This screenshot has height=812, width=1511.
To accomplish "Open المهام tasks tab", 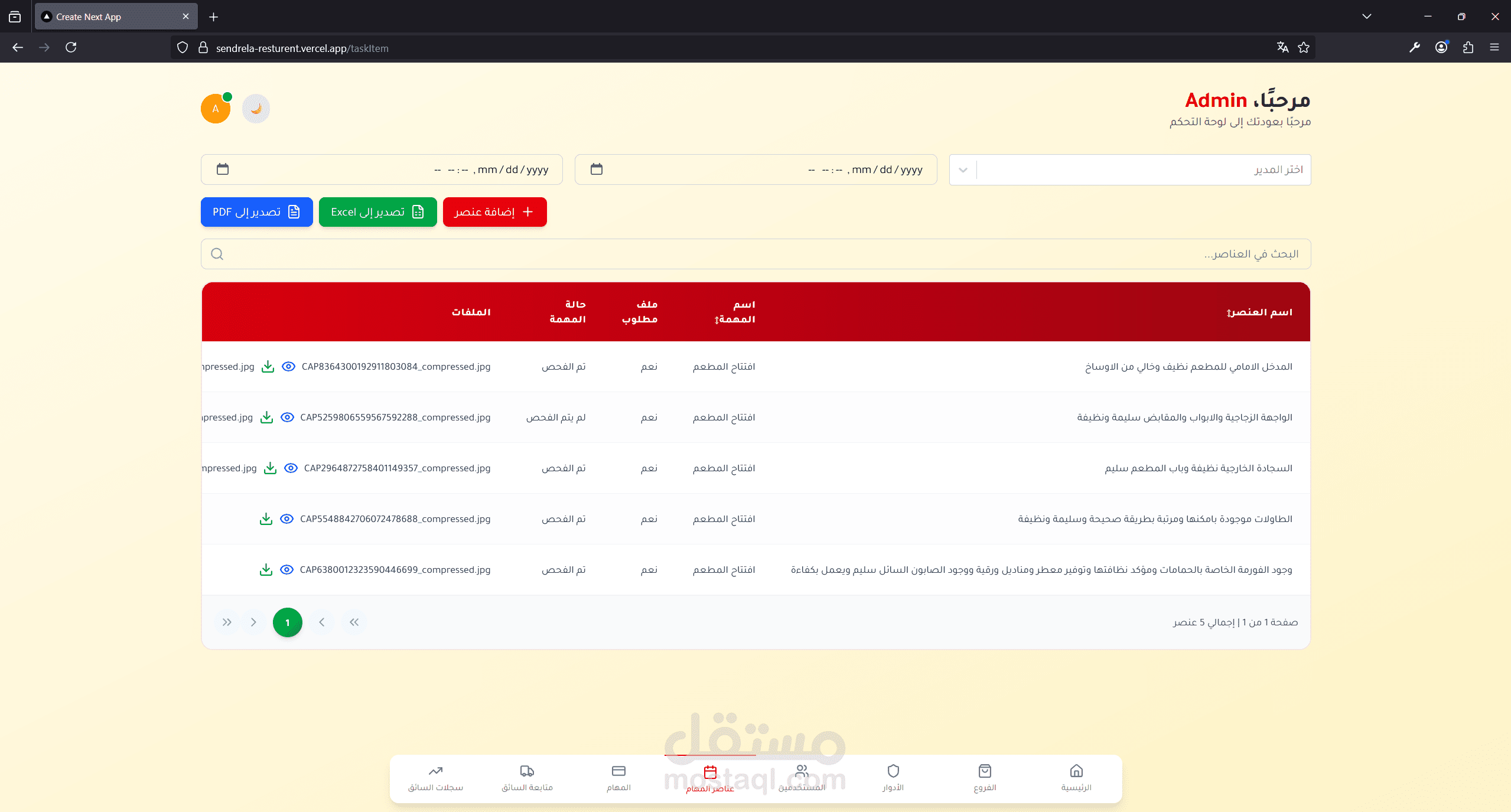I will tap(618, 778).
